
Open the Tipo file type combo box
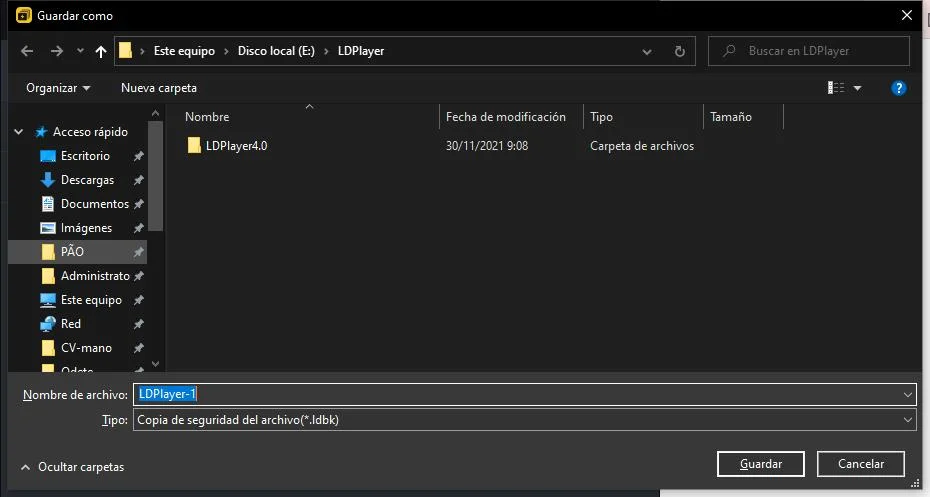click(524, 420)
